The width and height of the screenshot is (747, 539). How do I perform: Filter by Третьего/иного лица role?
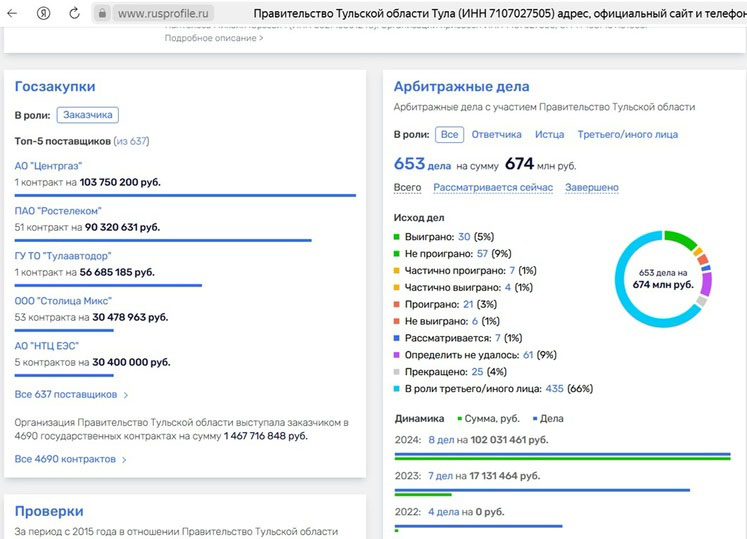(627, 134)
